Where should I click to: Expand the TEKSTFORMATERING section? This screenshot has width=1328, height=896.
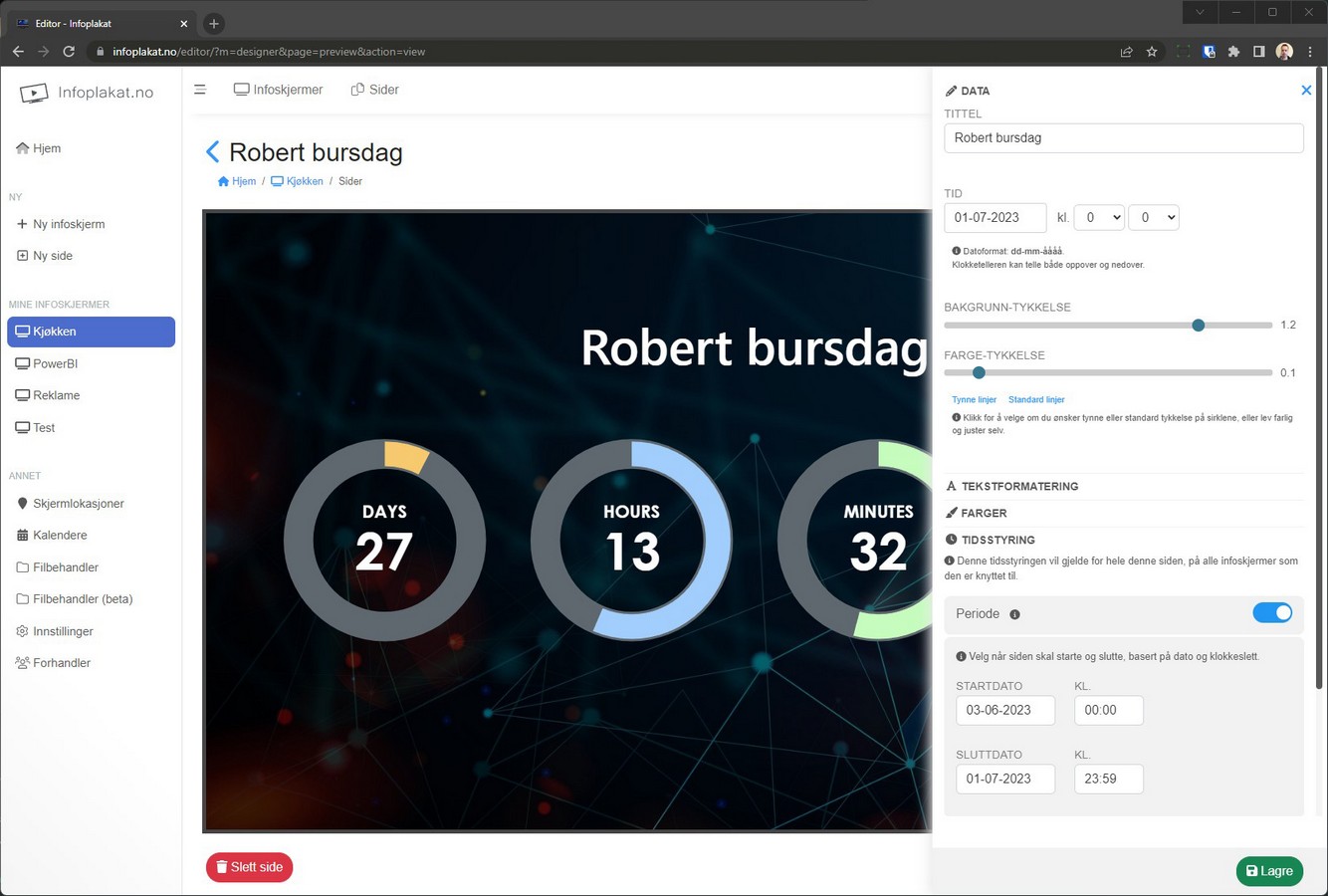pos(1019,487)
